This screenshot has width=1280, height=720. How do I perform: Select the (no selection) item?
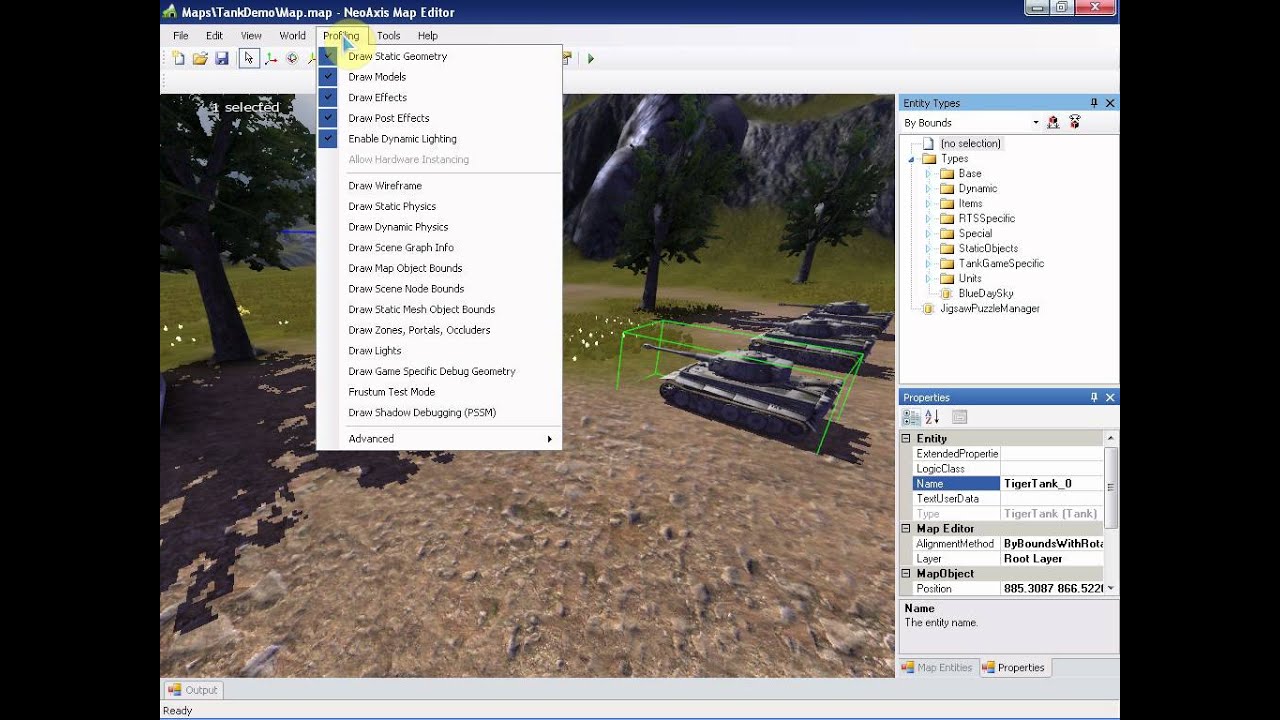coord(970,143)
